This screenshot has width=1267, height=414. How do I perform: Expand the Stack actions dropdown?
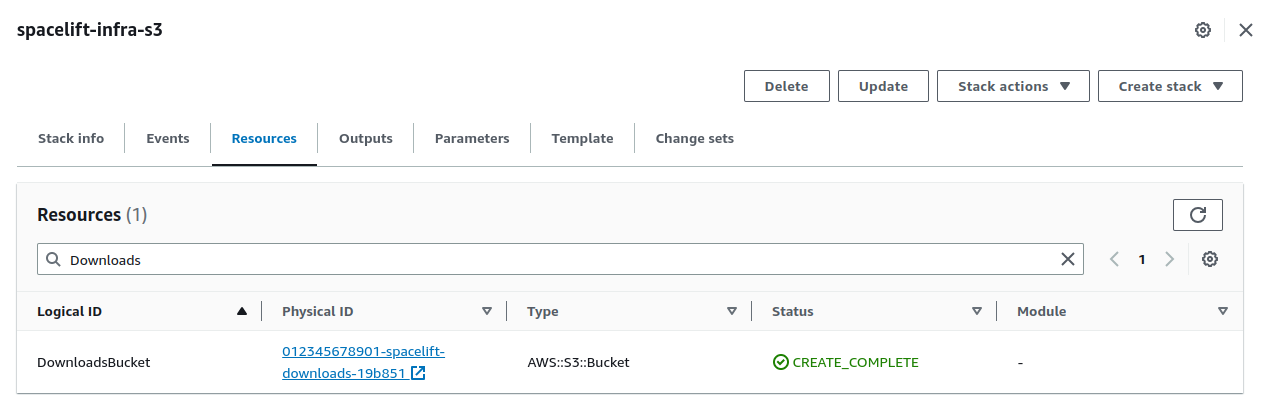click(x=1013, y=86)
